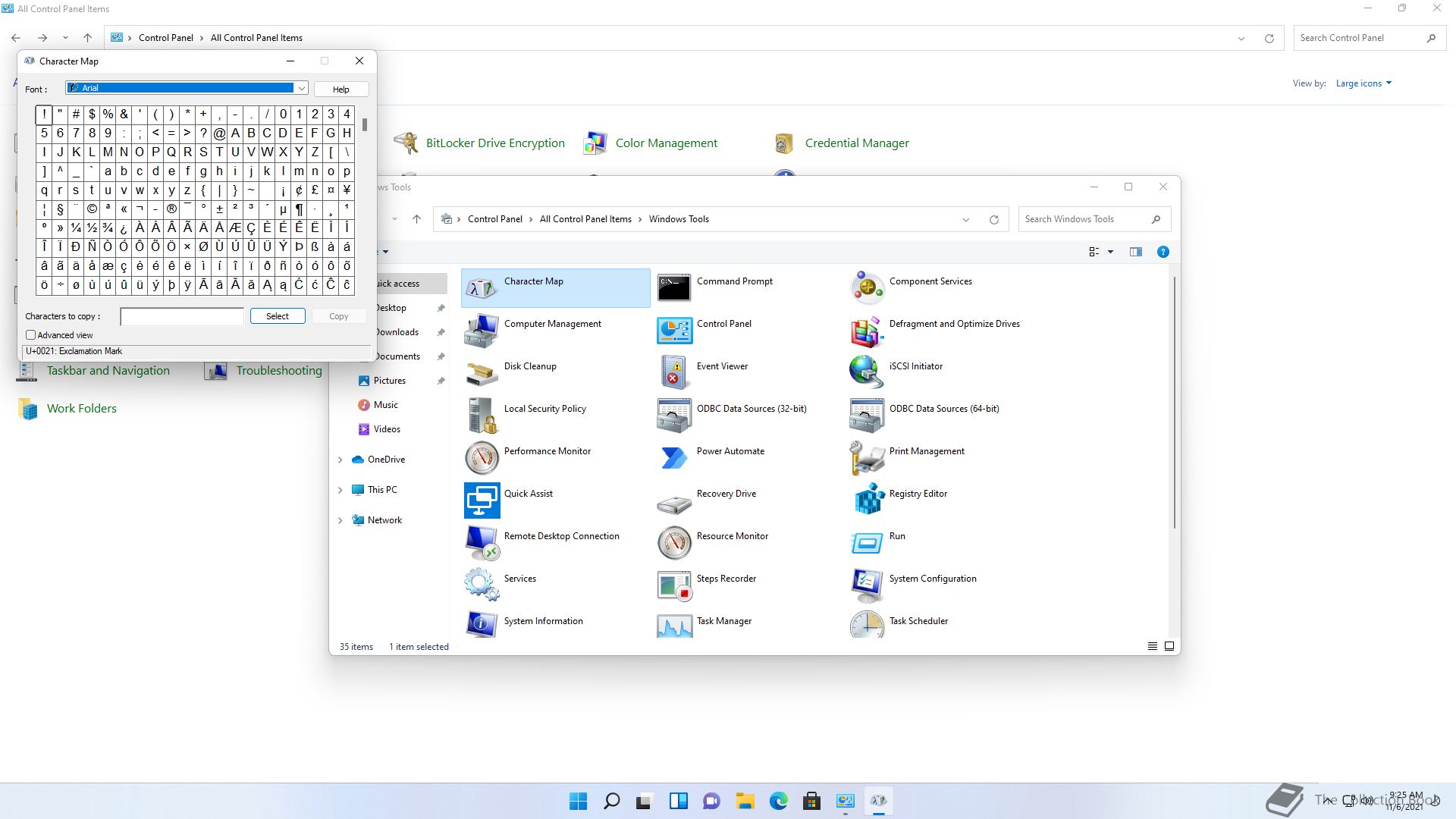Expand OneDrive in navigation pane

tap(340, 460)
